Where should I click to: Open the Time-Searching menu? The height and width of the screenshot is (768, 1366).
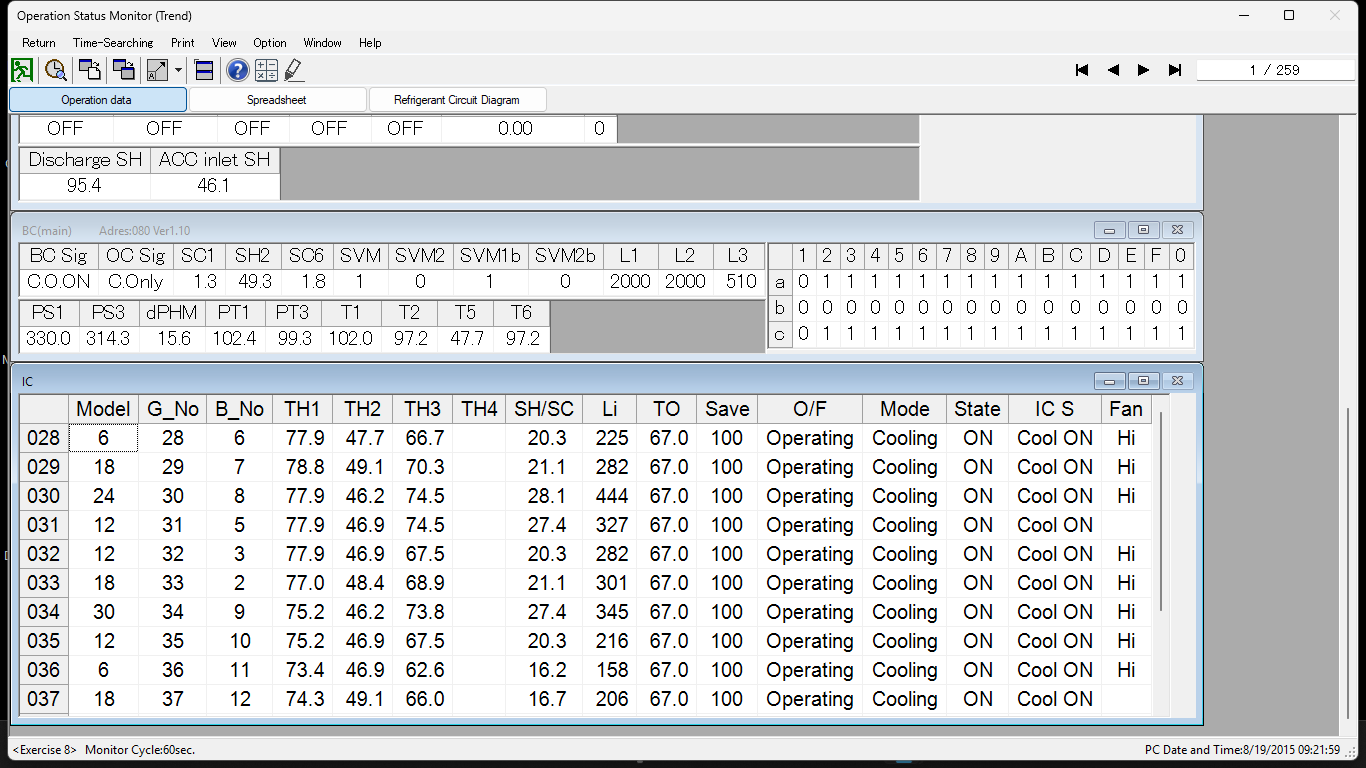(x=113, y=43)
